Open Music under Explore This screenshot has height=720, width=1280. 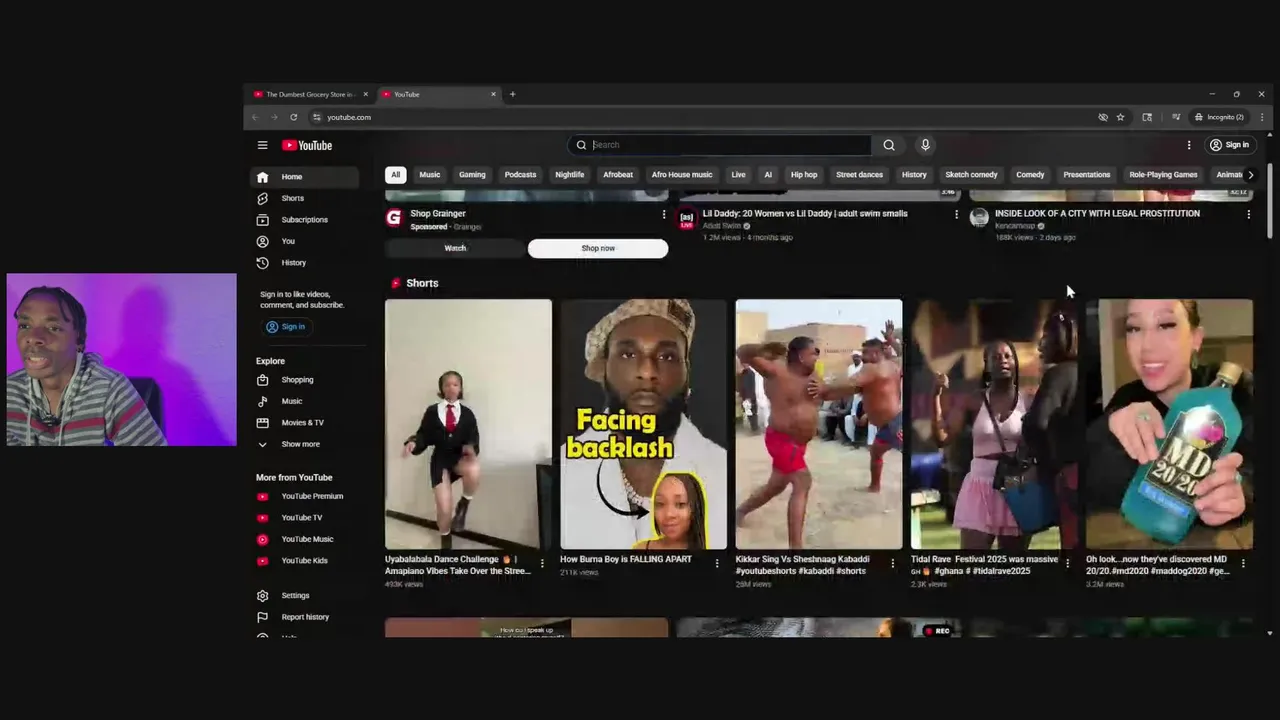304,401
